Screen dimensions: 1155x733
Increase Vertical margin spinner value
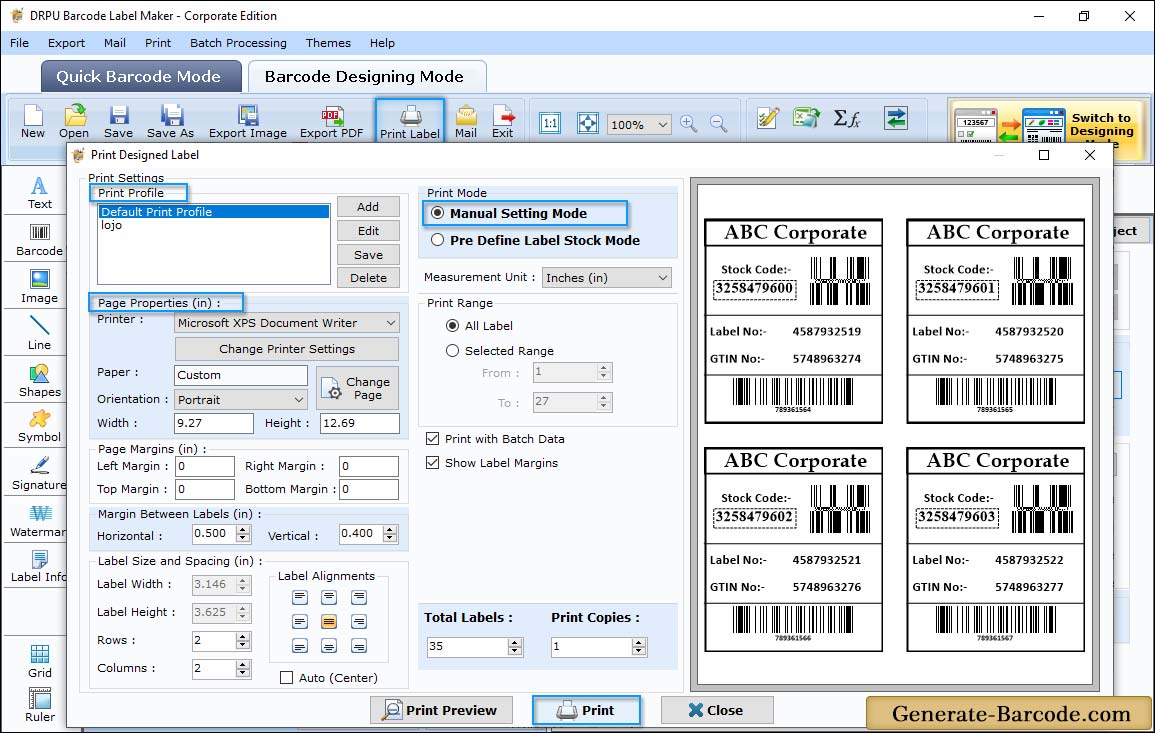pyautogui.click(x=390, y=529)
